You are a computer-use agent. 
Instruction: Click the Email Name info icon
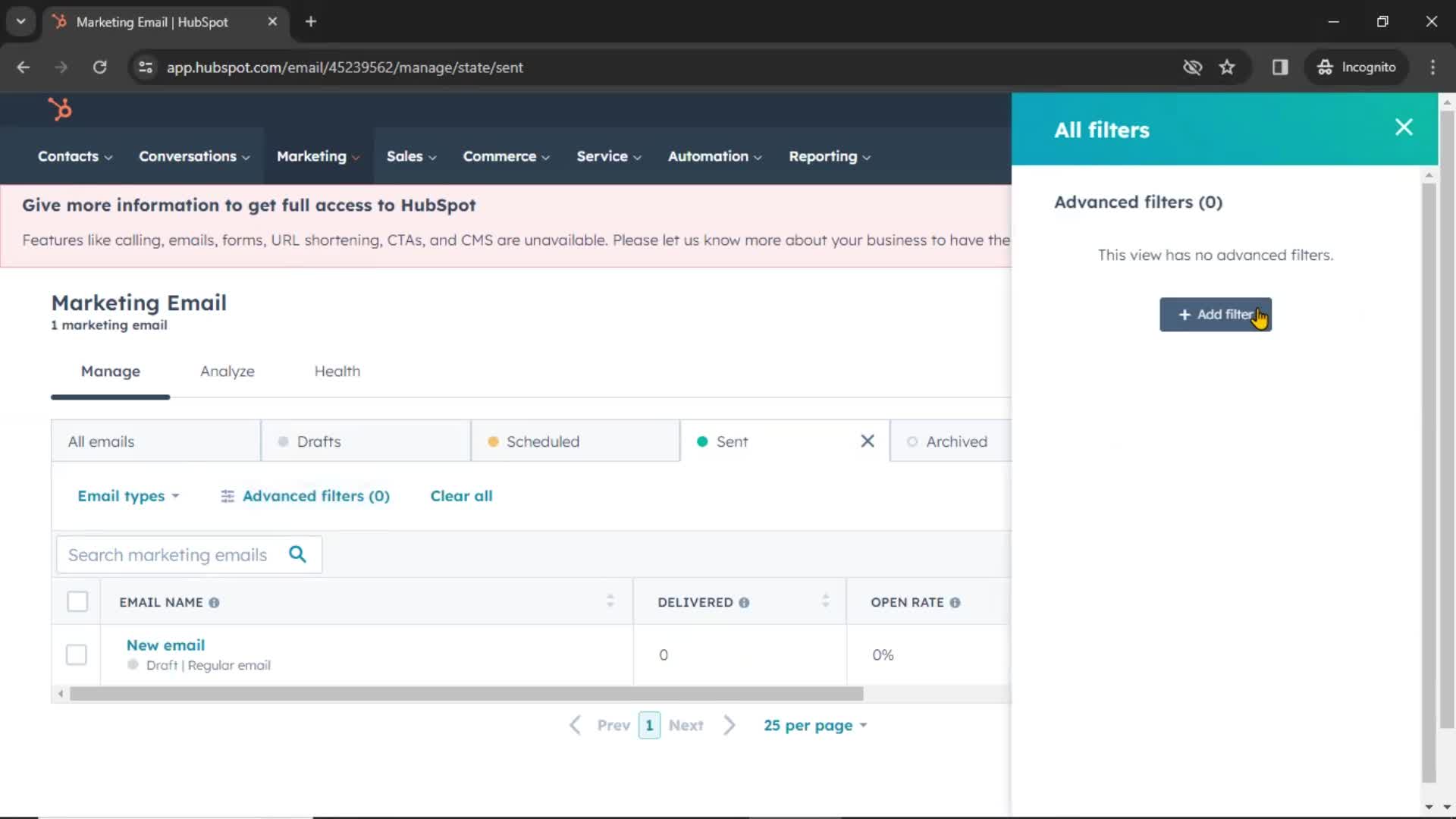click(214, 603)
